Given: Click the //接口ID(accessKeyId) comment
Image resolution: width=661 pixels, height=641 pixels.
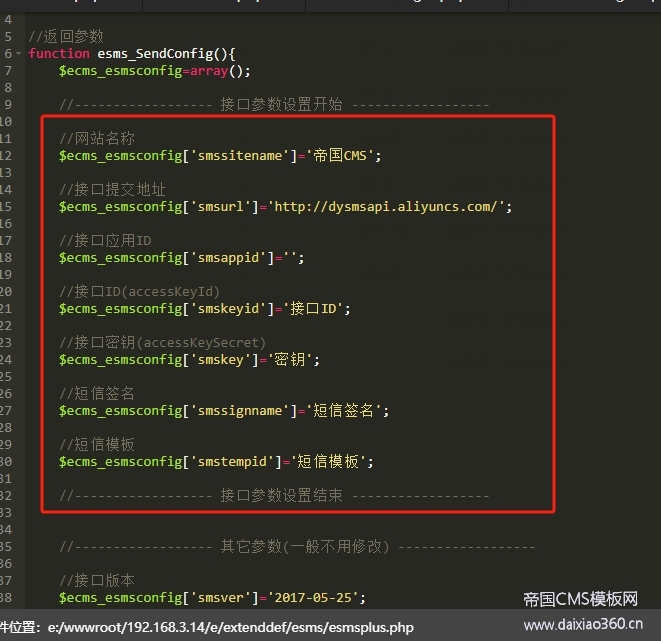Looking at the screenshot, I should click(x=139, y=292).
